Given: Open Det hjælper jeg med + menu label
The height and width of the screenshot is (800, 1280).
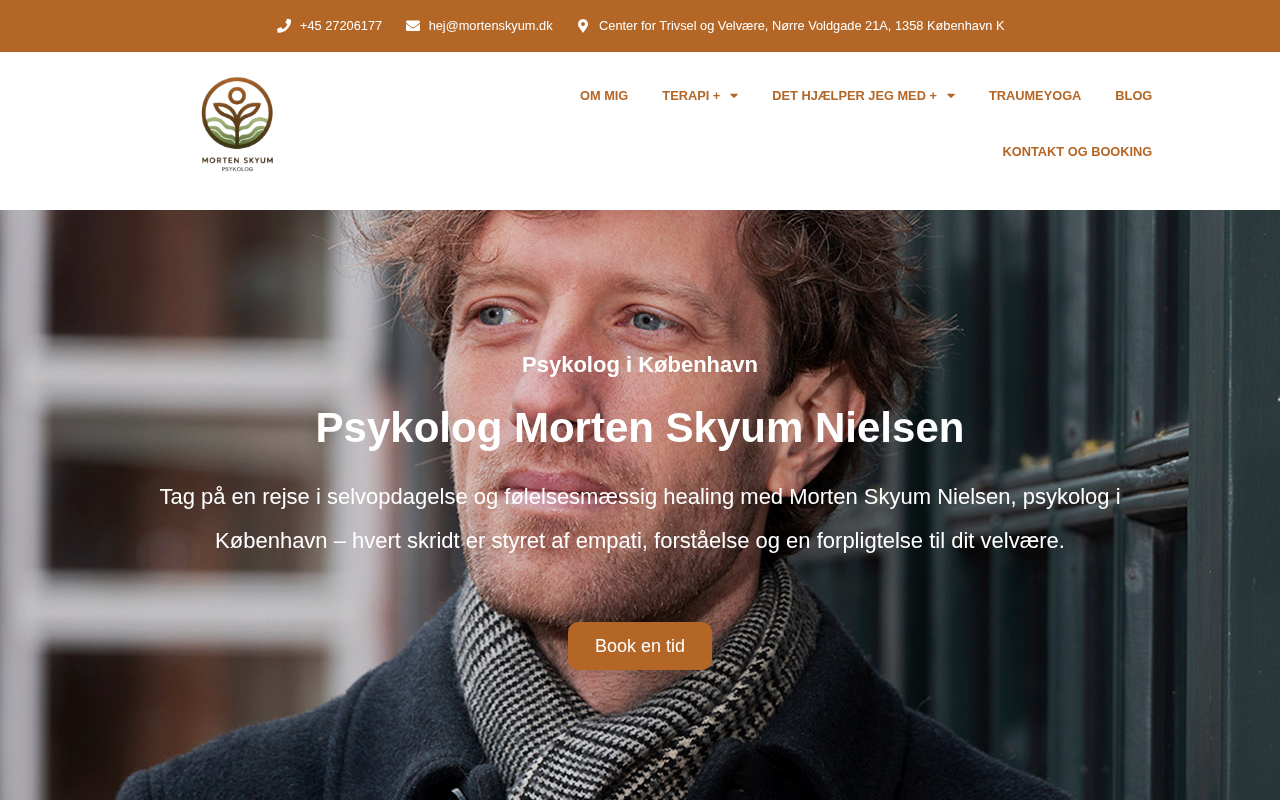Looking at the screenshot, I should 854,96.
